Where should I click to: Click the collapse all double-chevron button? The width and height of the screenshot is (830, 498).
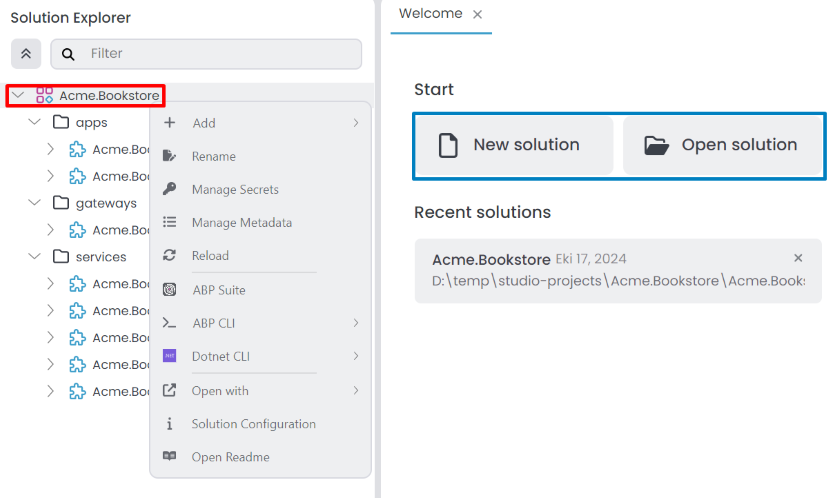(25, 54)
